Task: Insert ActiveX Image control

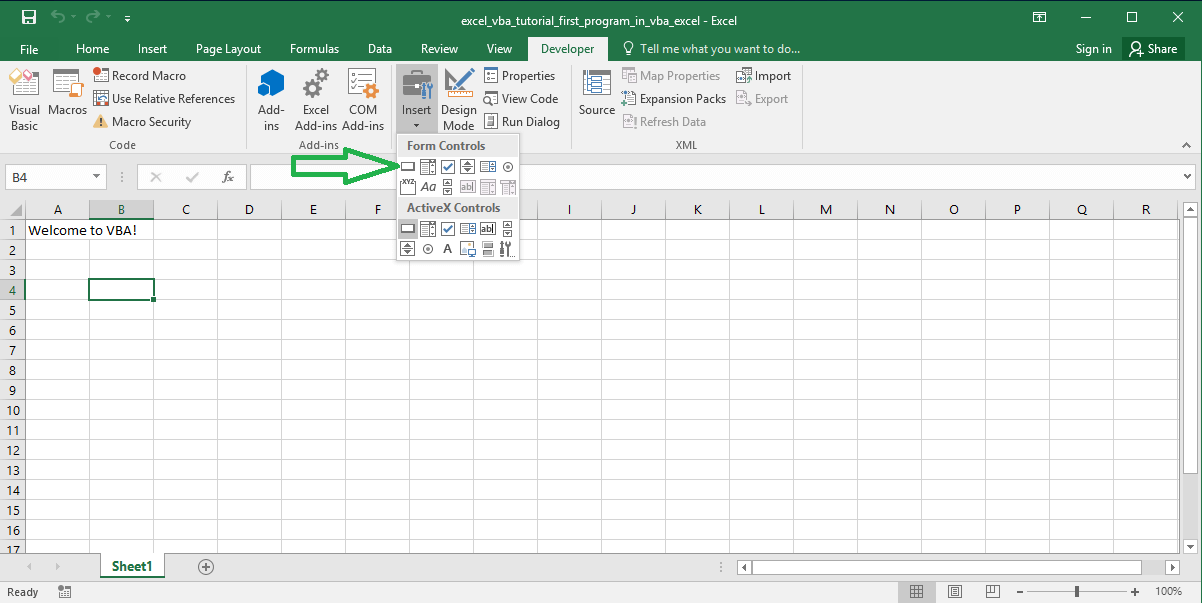Action: 467,249
